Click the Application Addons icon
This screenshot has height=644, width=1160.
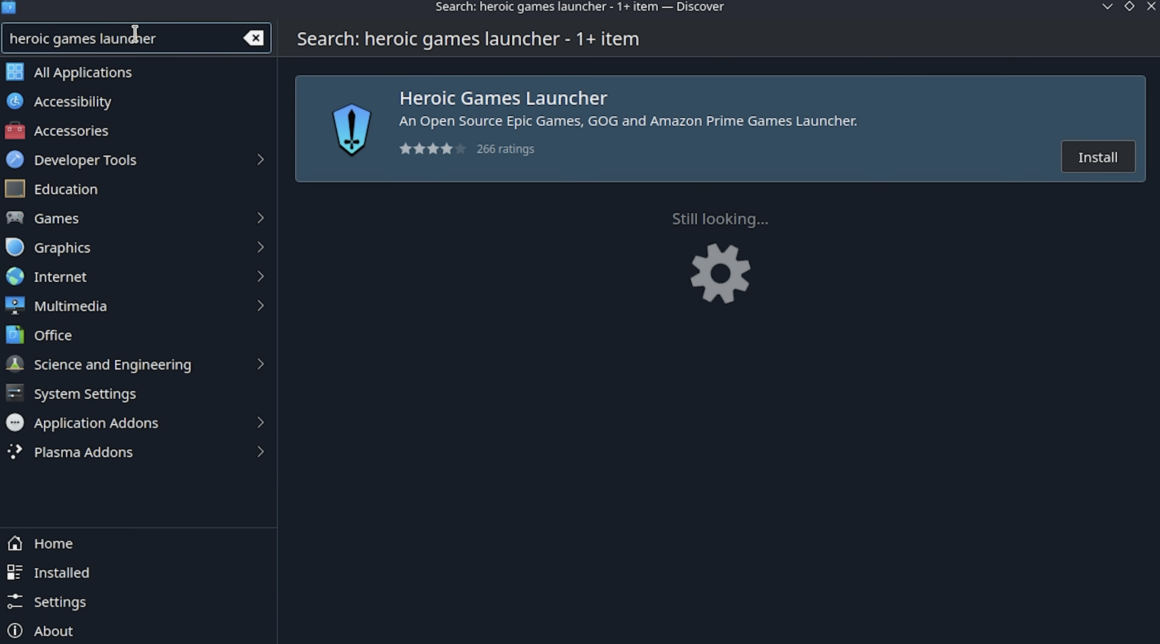15,423
